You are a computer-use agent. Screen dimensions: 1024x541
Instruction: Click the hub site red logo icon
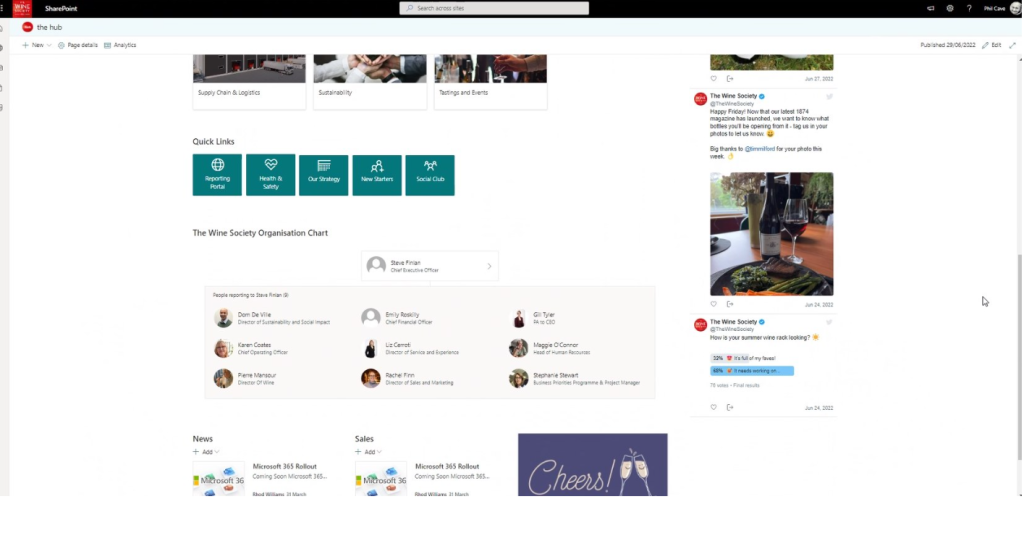point(27,27)
